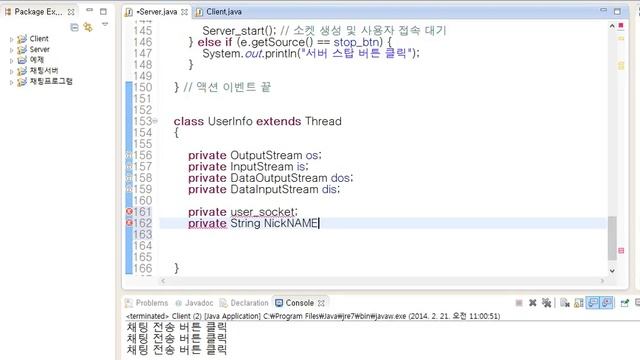Minimize the Package Explorer panel
Image resolution: width=640 pixels, height=360 pixels.
point(90,10)
